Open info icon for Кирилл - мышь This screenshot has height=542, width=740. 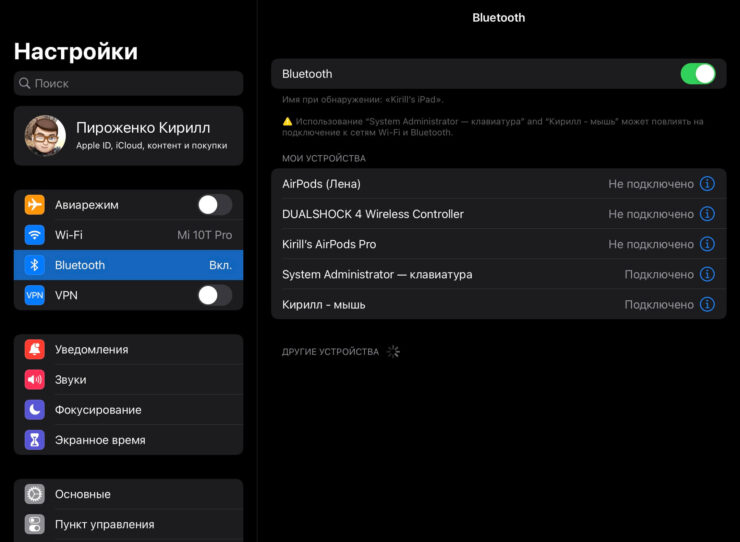point(707,304)
